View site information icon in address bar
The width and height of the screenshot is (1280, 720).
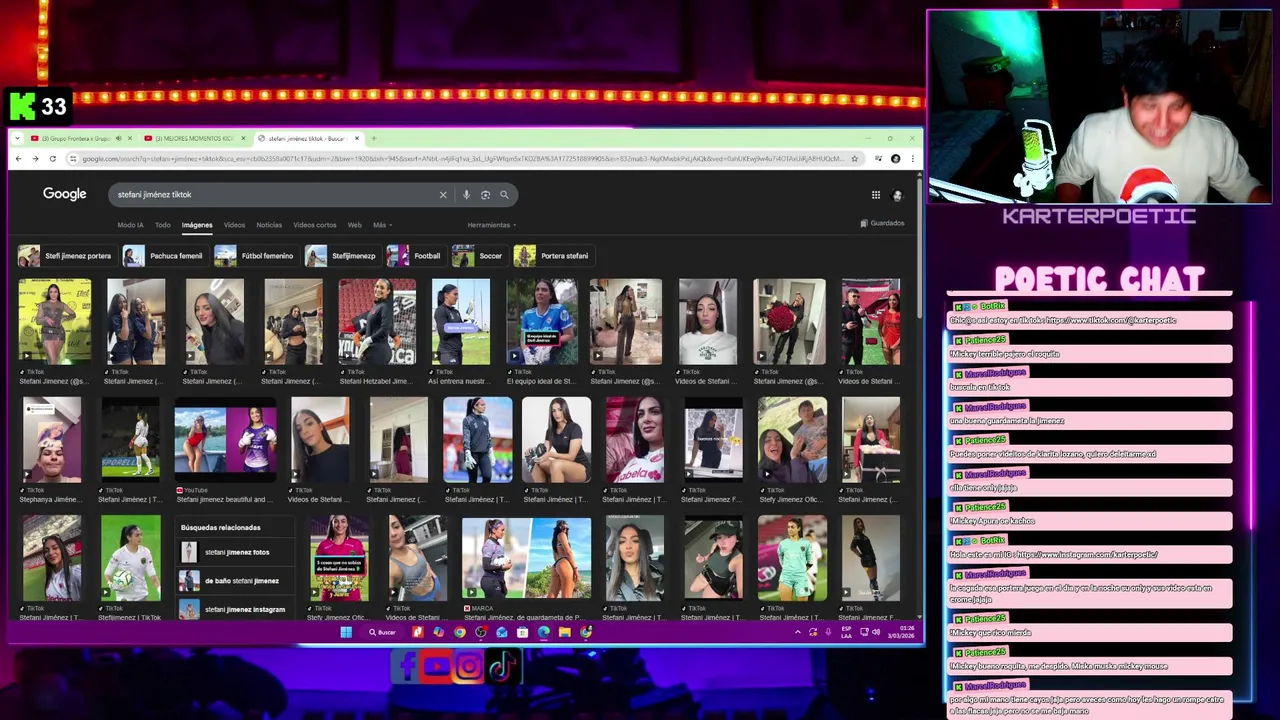pyautogui.click(x=73, y=159)
